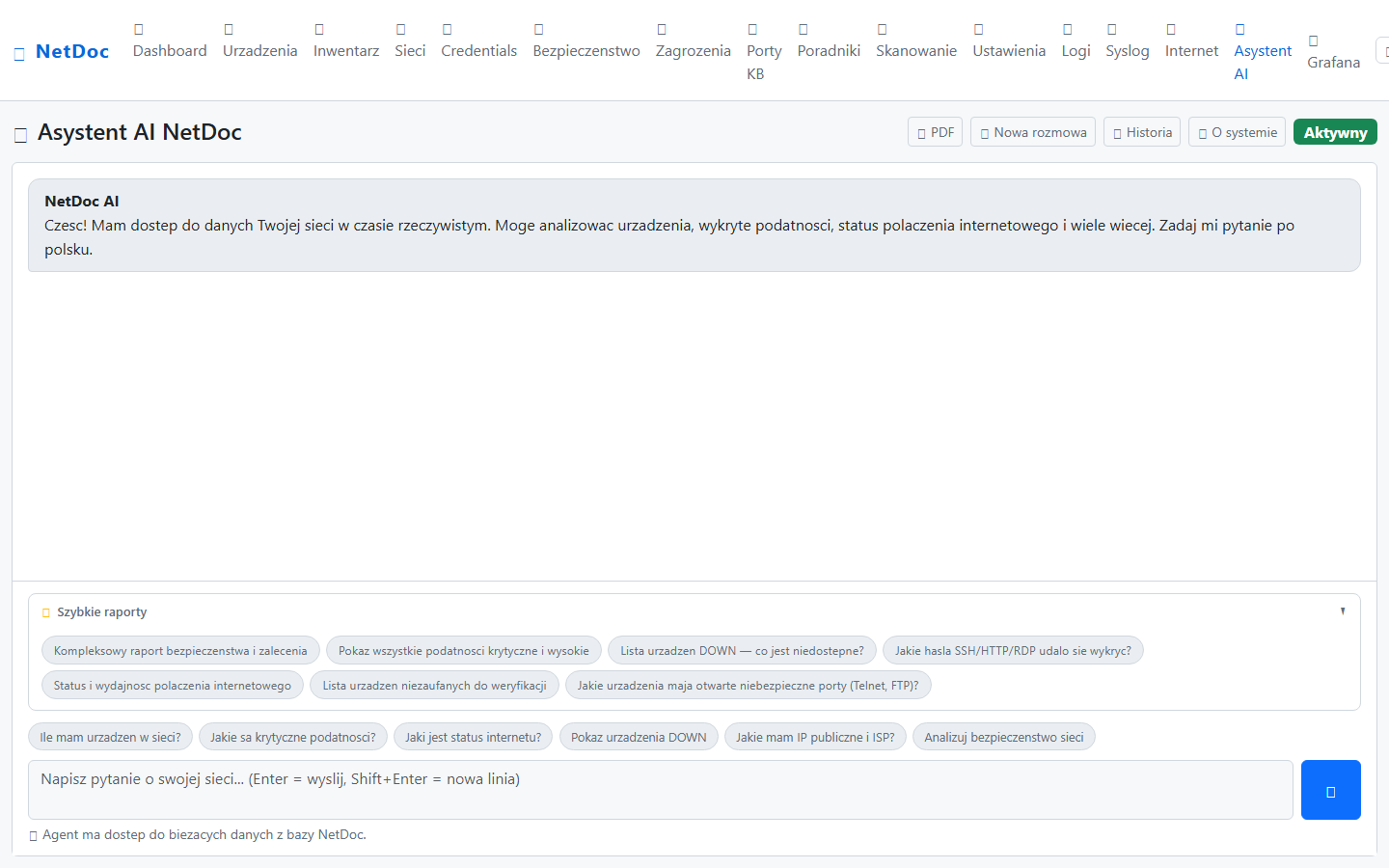Click the blue send message button
1389x868 pixels.
[x=1330, y=790]
